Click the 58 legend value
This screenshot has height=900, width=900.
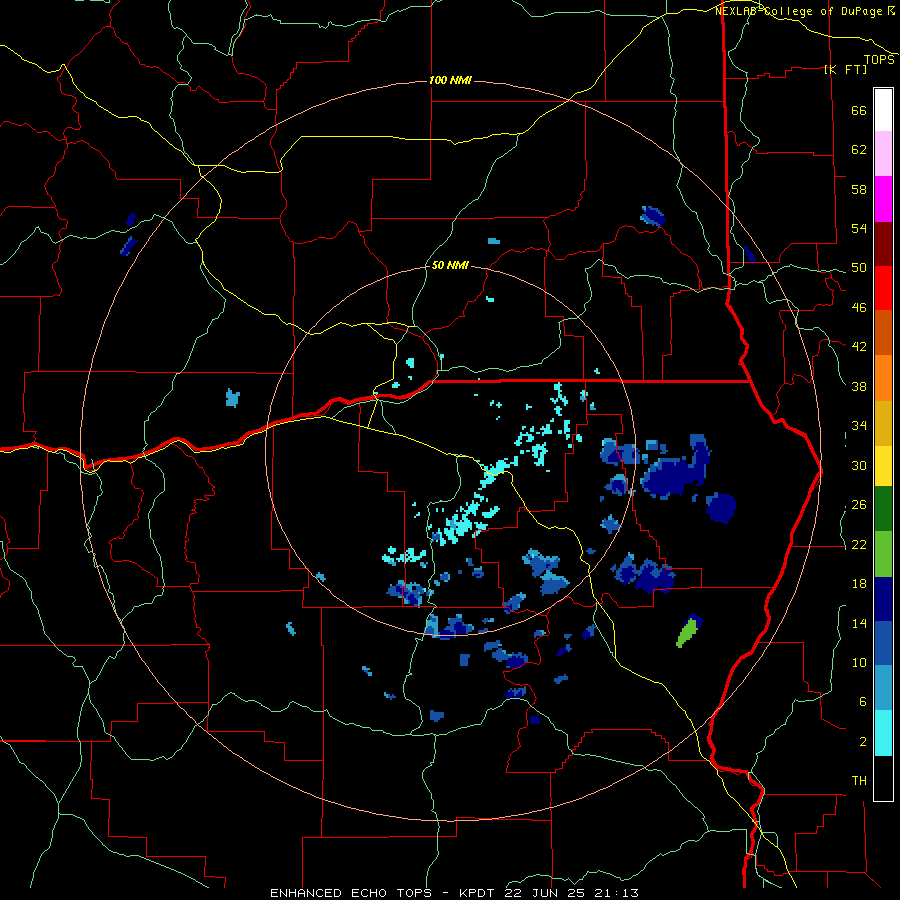tap(859, 189)
